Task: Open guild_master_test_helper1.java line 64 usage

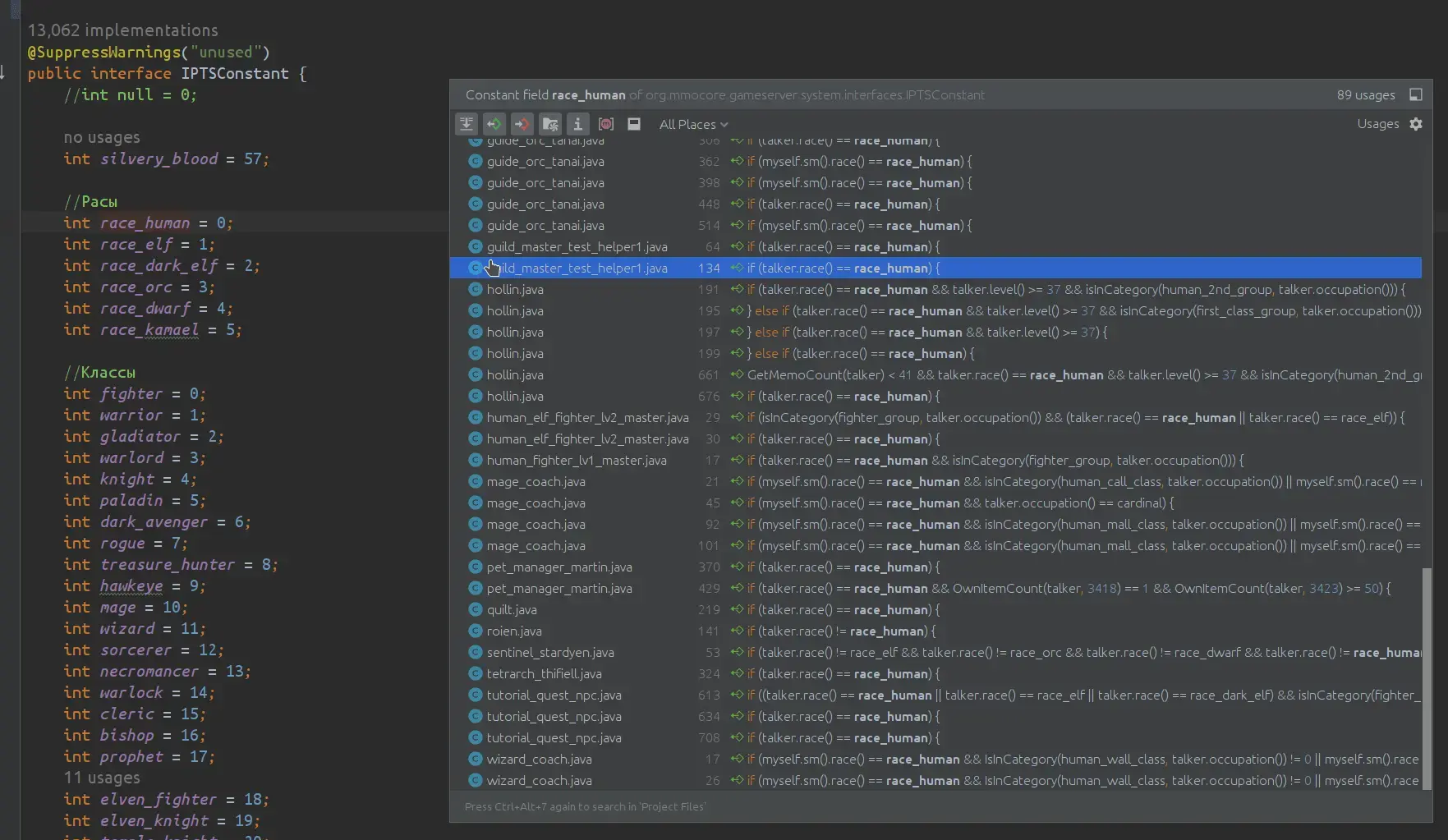Action: click(935, 247)
